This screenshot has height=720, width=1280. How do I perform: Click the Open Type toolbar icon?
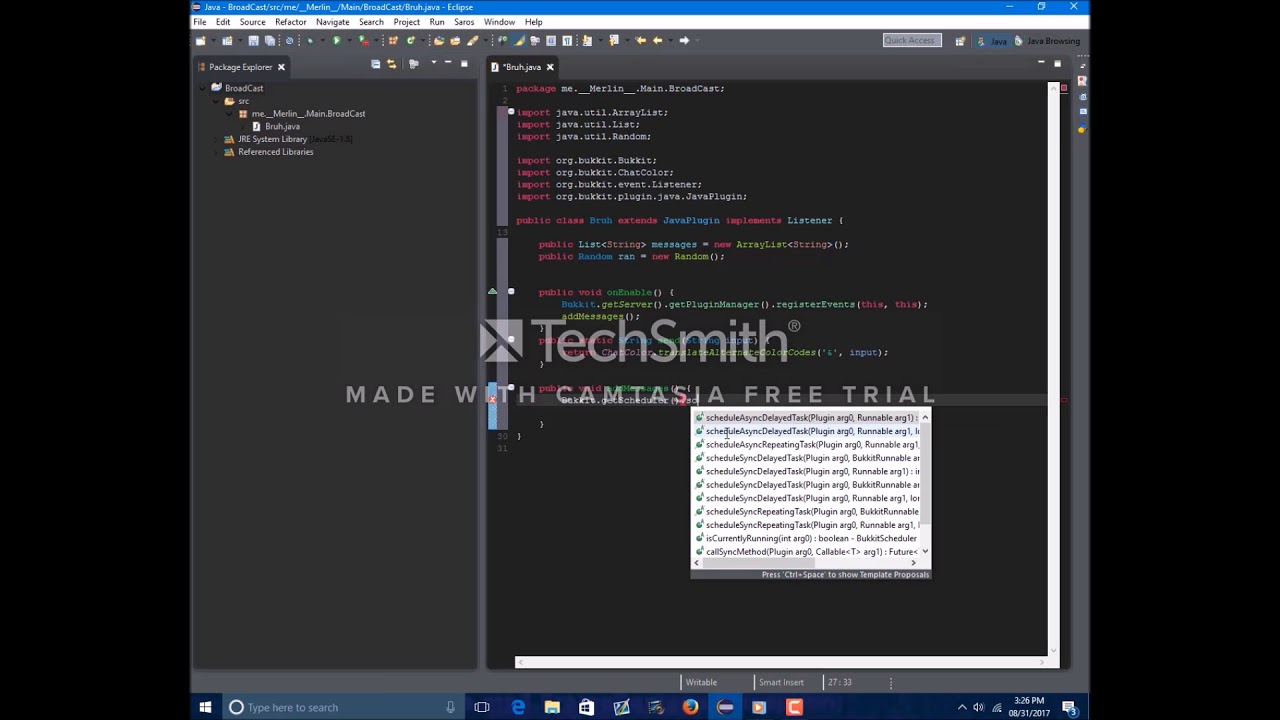(x=439, y=41)
